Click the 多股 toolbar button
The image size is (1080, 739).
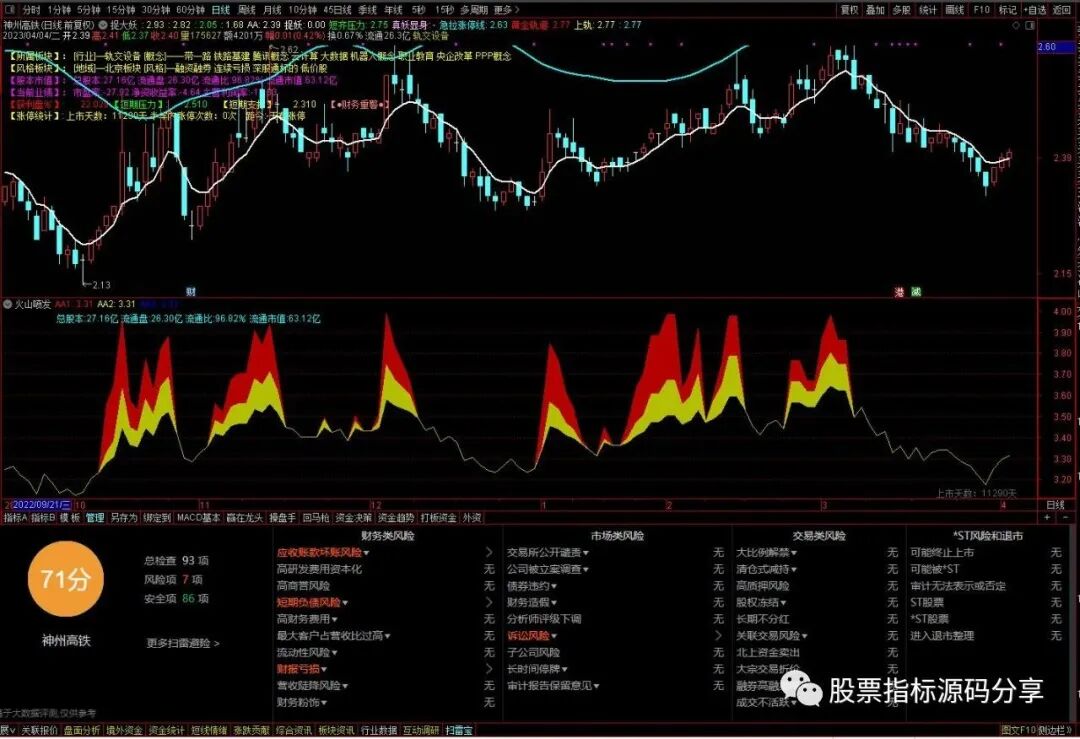tap(902, 10)
